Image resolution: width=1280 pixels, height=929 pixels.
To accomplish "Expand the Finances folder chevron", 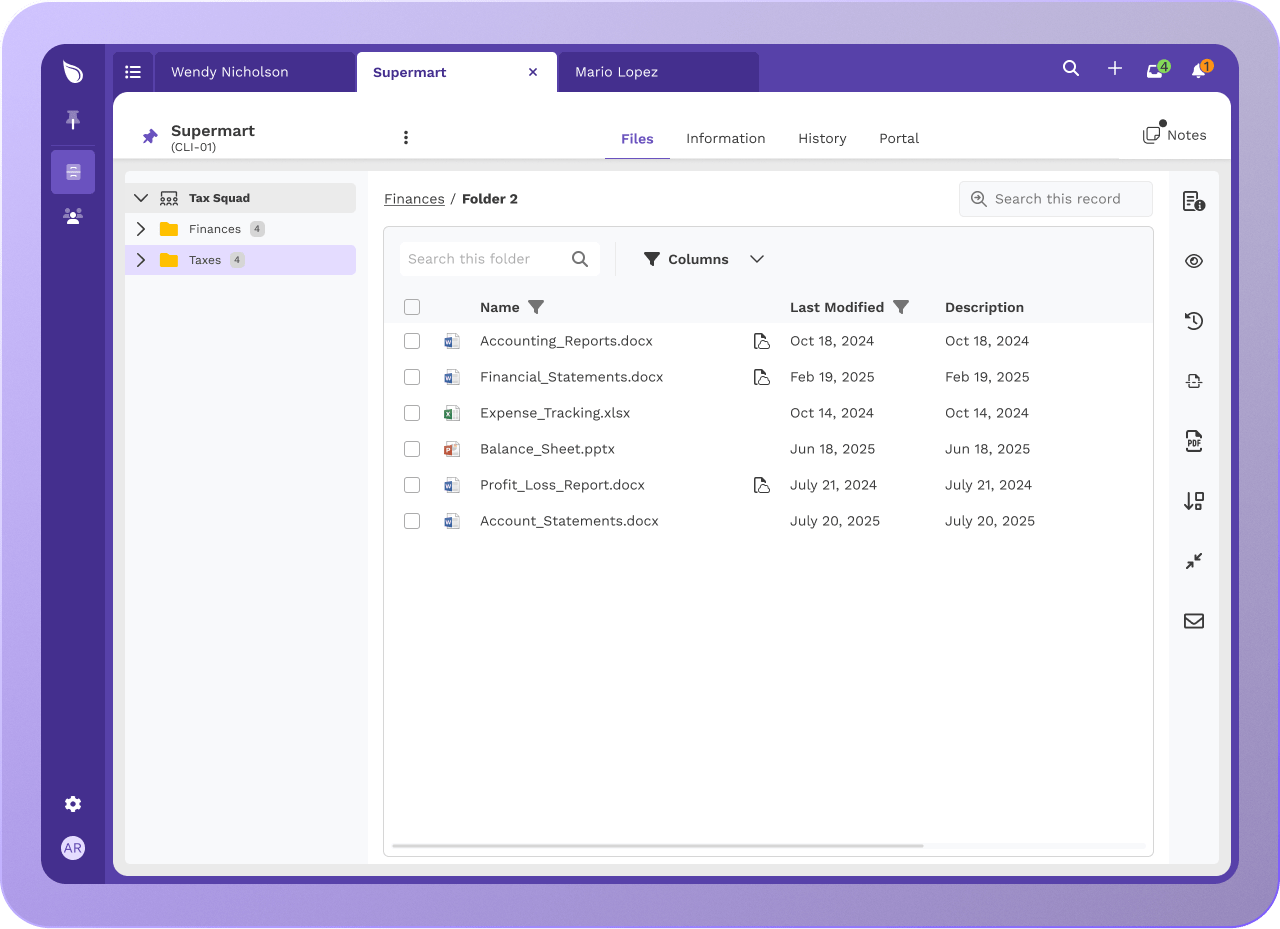I will click(x=141, y=229).
